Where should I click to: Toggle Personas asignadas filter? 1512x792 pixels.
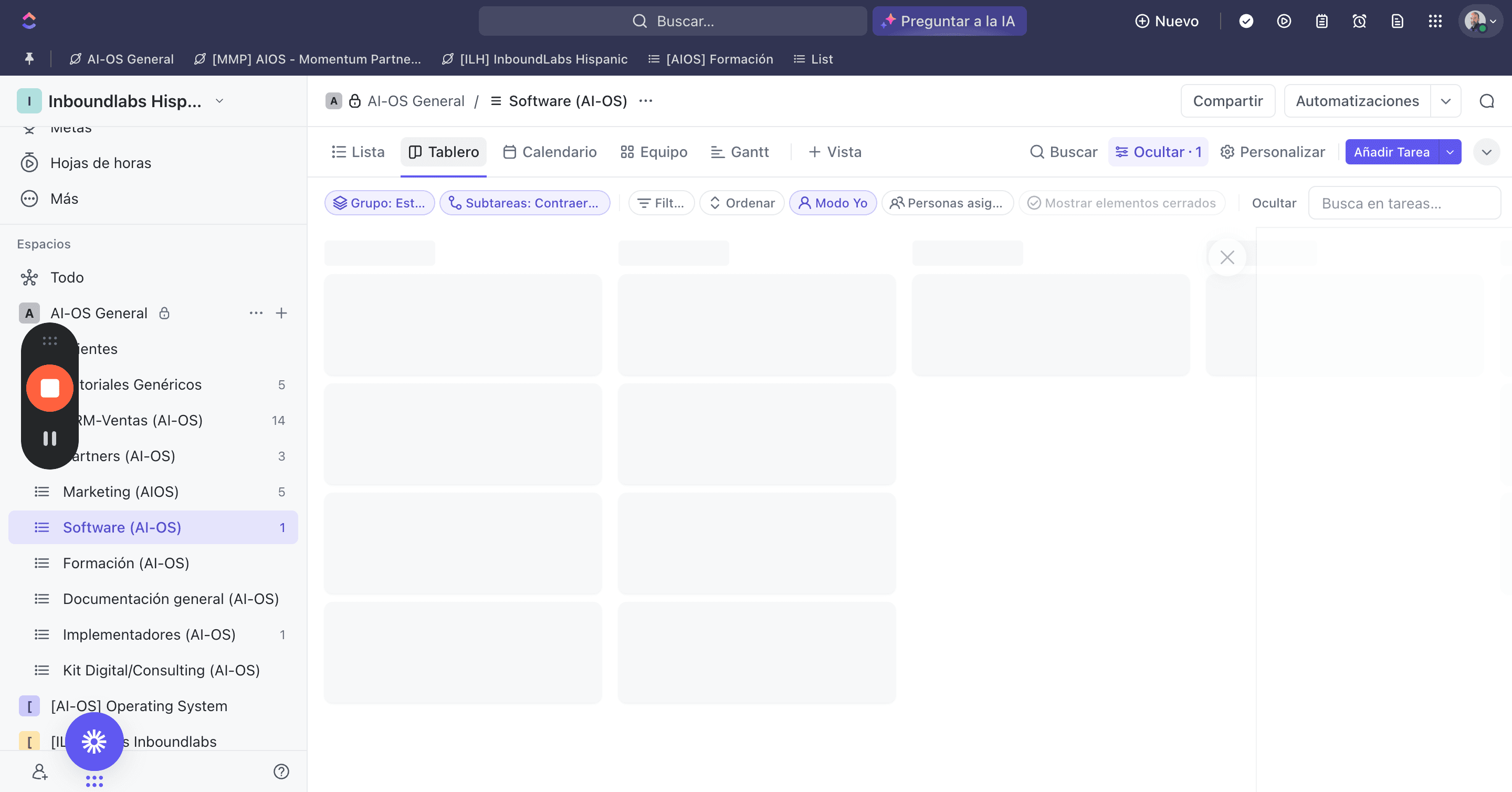[x=947, y=203]
